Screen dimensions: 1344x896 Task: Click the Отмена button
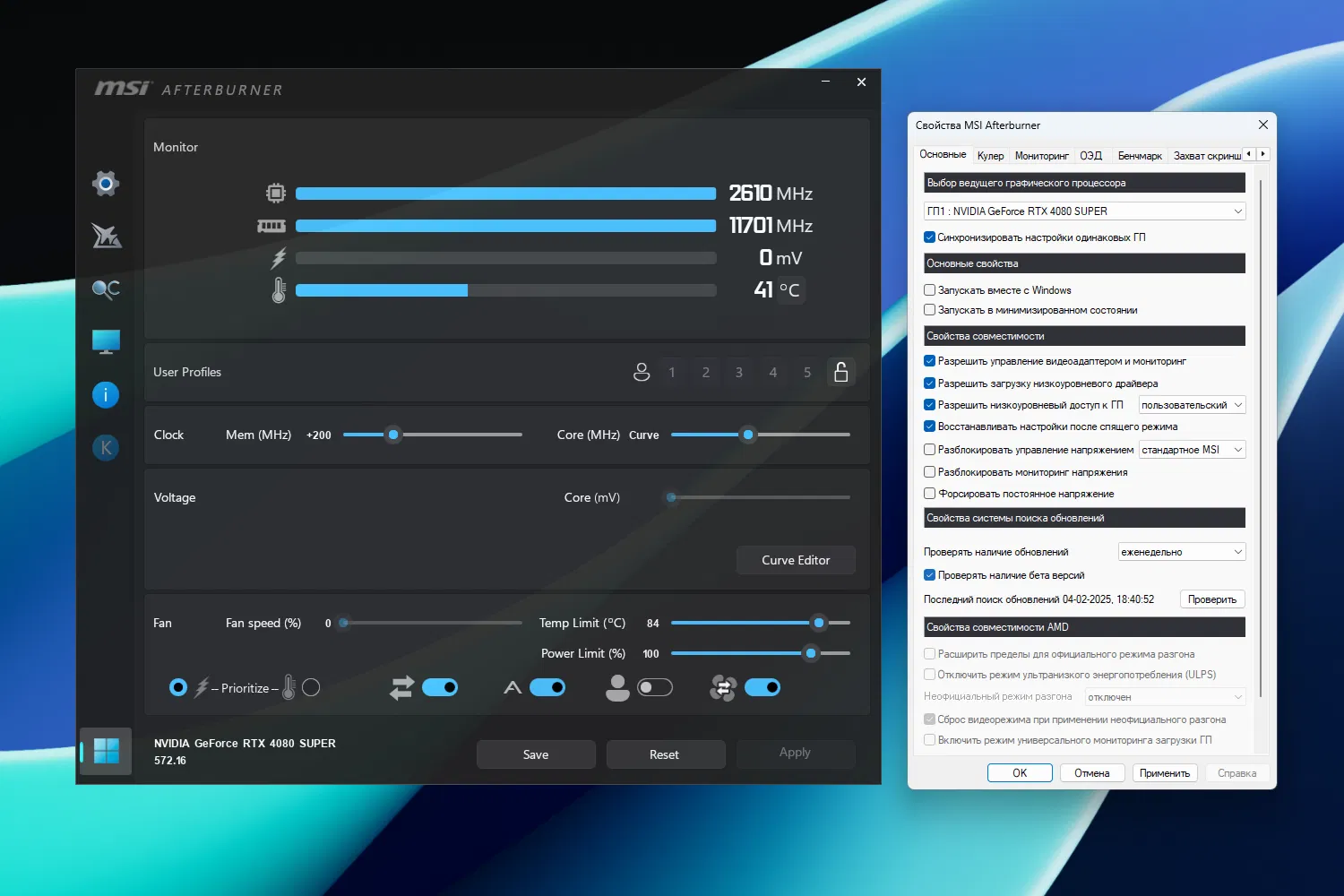pyautogui.click(x=1091, y=773)
